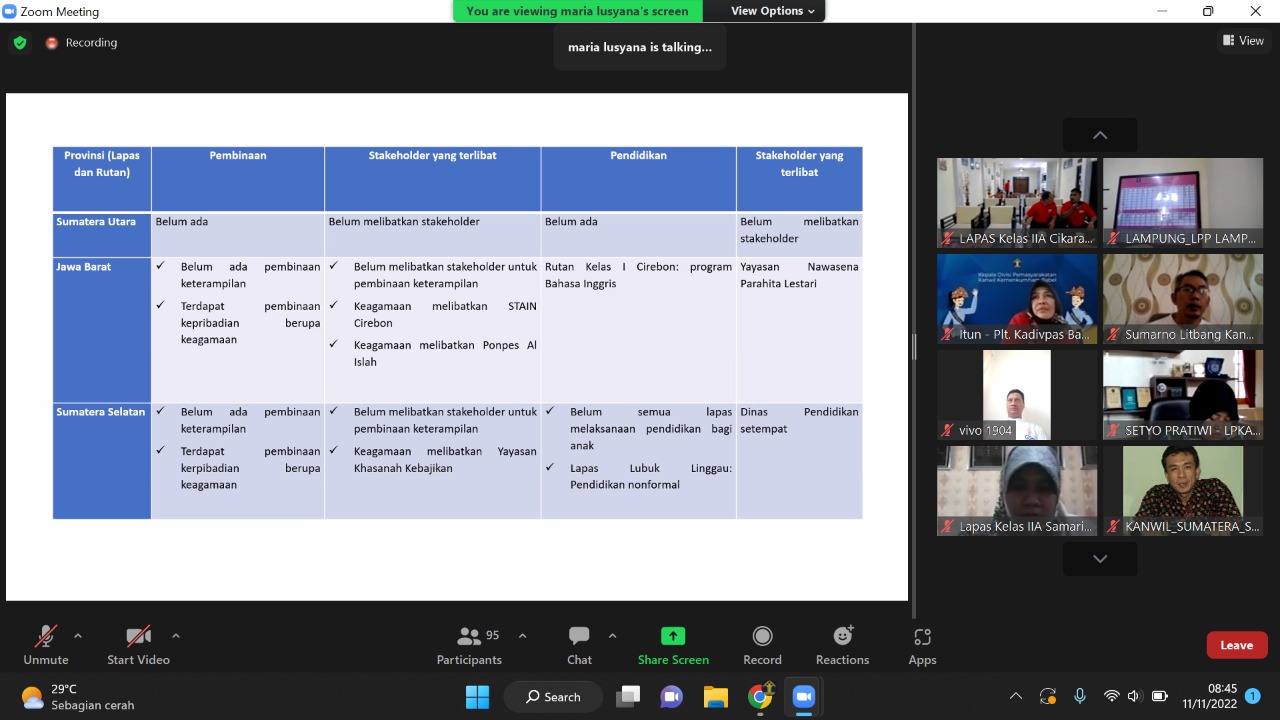This screenshot has width=1280, height=720.
Task: Click the Windows taskbar Search box
Action: 553,696
